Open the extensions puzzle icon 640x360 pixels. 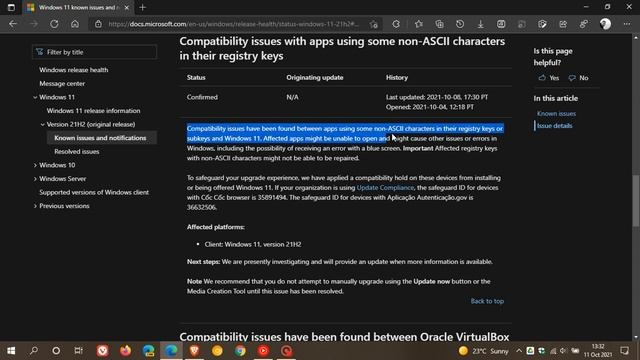click(396, 24)
